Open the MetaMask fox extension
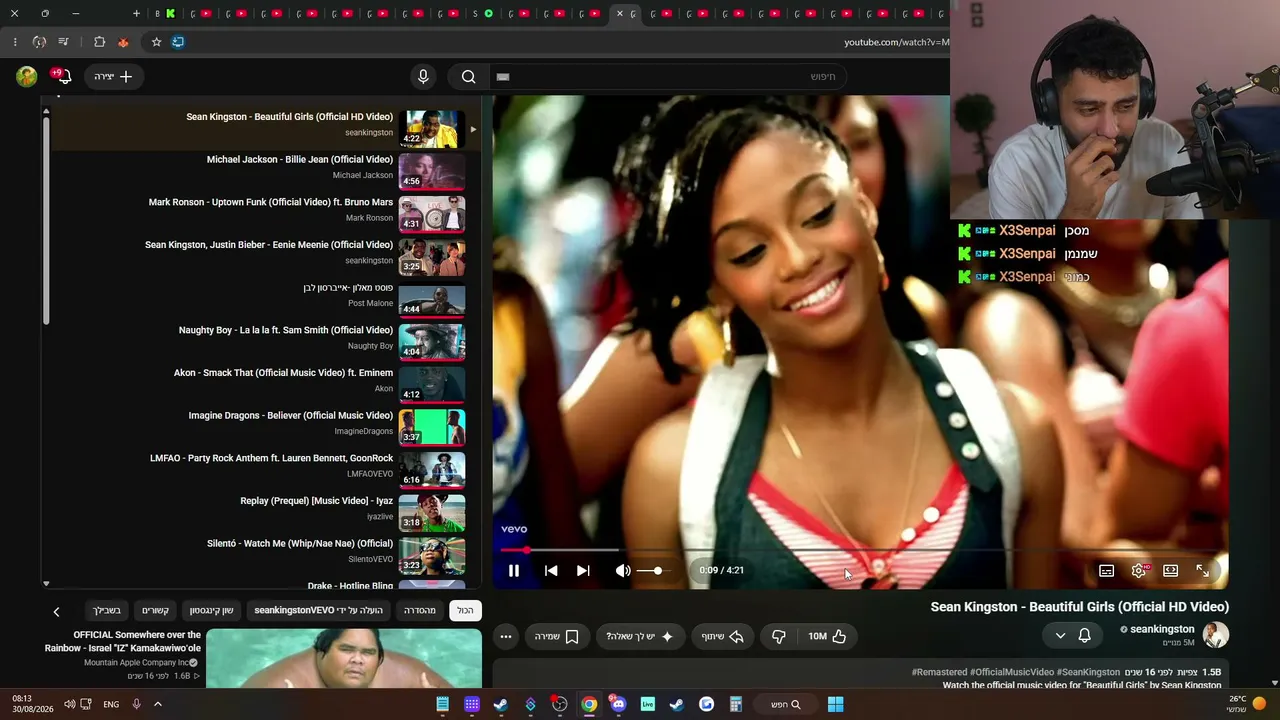Image resolution: width=1280 pixels, height=720 pixels. click(x=123, y=42)
